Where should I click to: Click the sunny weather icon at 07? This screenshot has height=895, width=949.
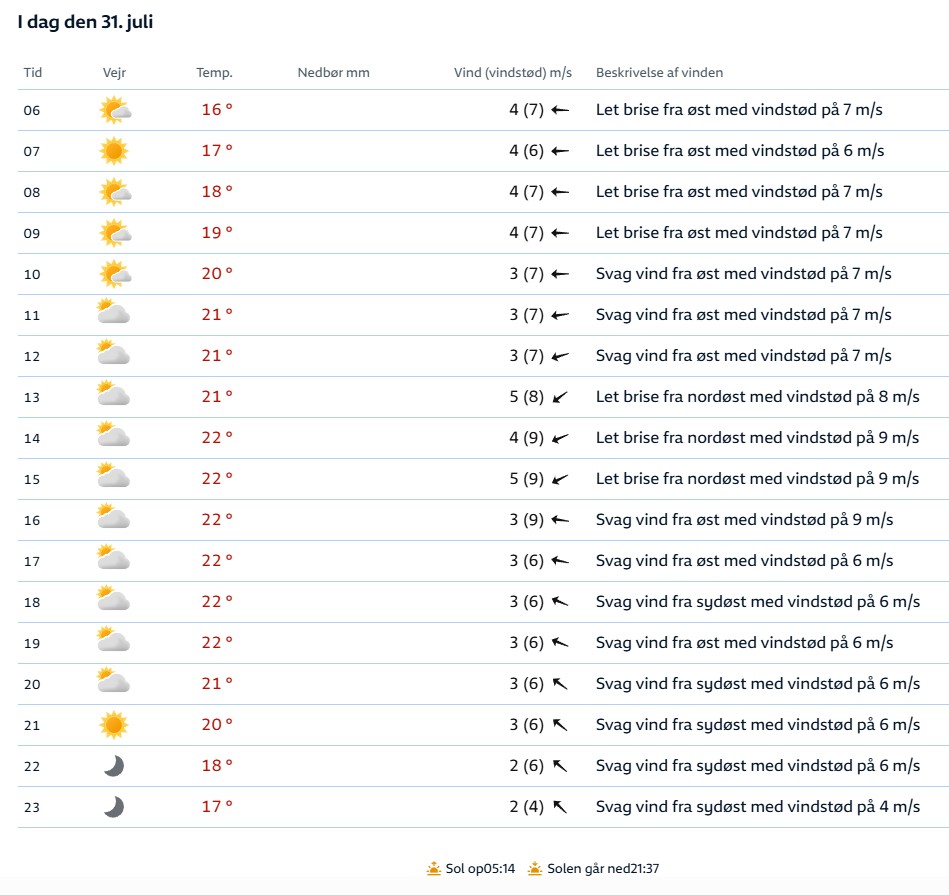(x=114, y=151)
